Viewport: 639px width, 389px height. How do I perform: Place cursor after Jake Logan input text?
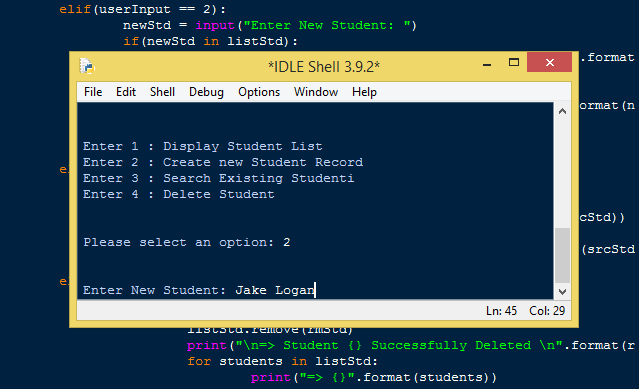(x=315, y=290)
